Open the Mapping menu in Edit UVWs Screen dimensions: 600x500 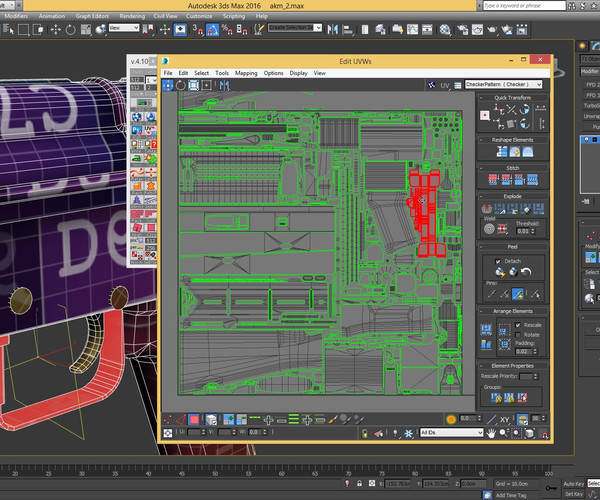click(246, 73)
